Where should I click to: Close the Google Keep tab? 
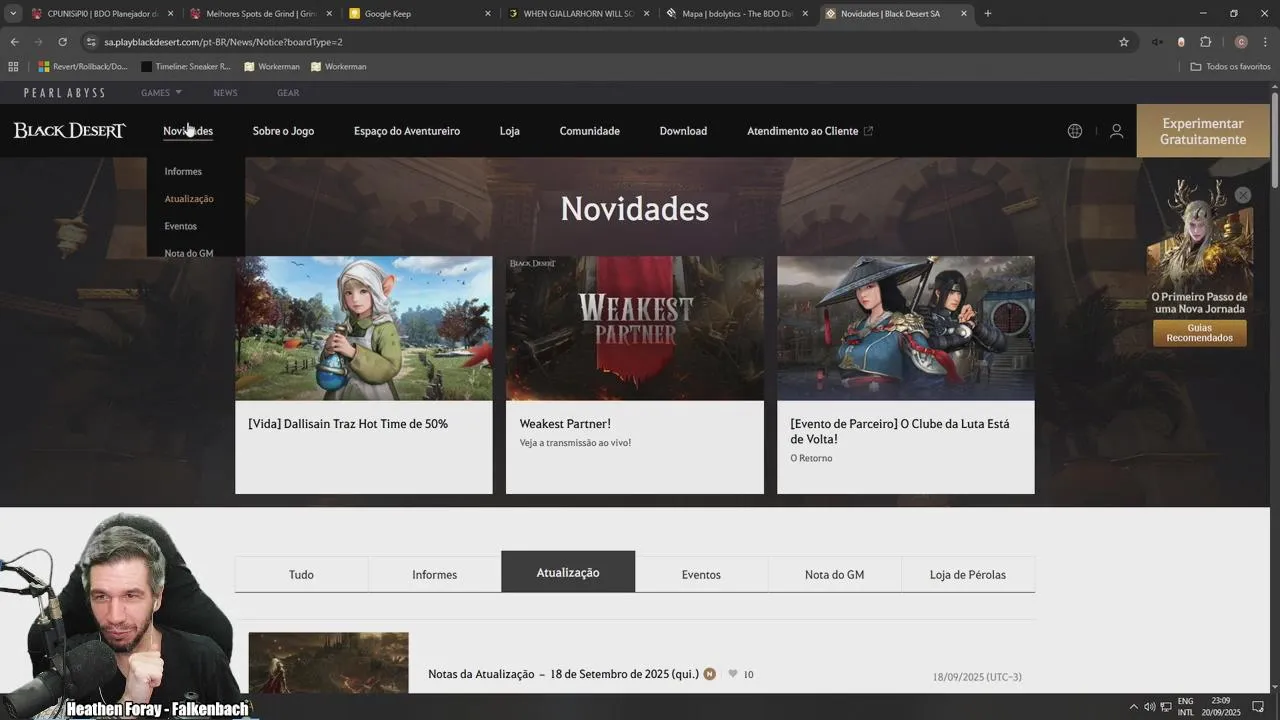488,14
